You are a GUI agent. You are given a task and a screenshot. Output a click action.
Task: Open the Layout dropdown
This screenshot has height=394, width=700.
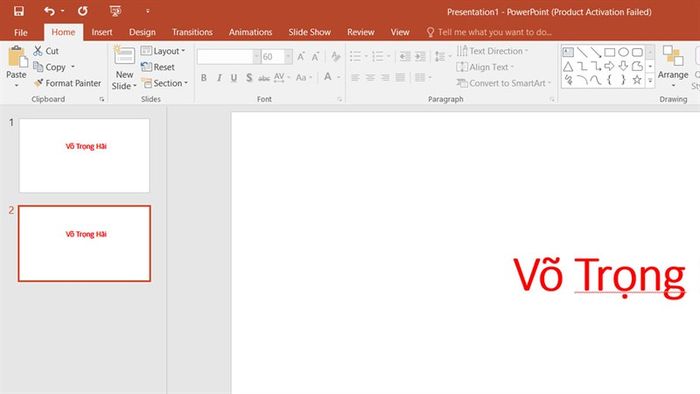(163, 51)
